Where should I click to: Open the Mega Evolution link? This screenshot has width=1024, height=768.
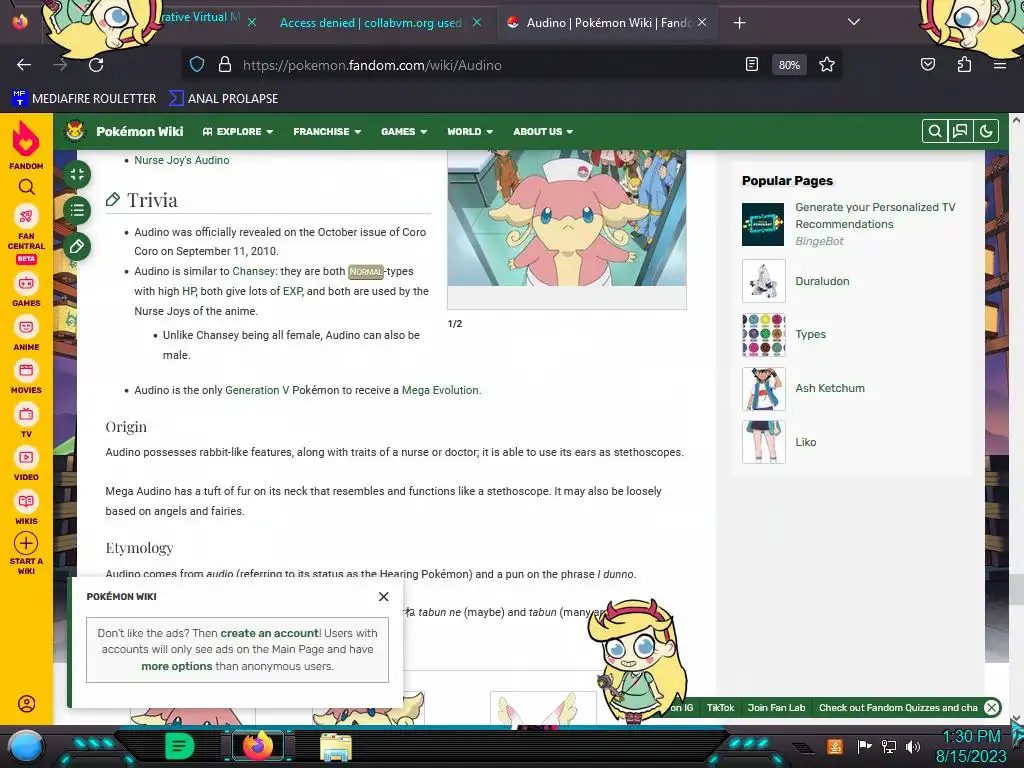coord(440,390)
